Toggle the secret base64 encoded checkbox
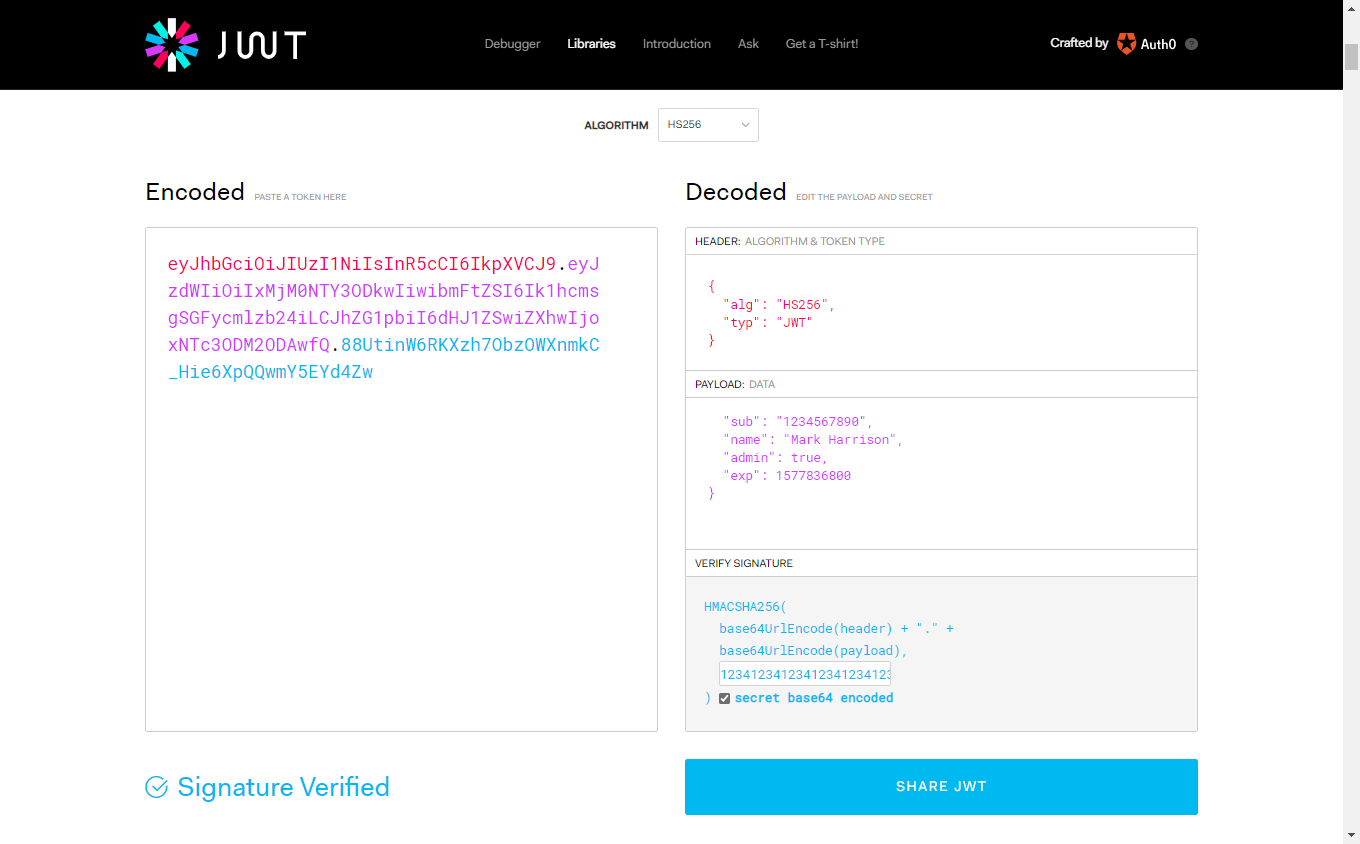The height and width of the screenshot is (844, 1360). [x=725, y=699]
